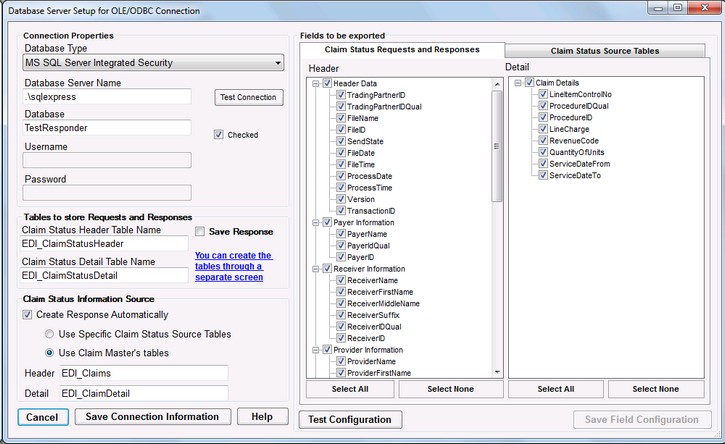The height and width of the screenshot is (444, 725).
Task: Collapse the Header Data tree node
Action: [316, 83]
